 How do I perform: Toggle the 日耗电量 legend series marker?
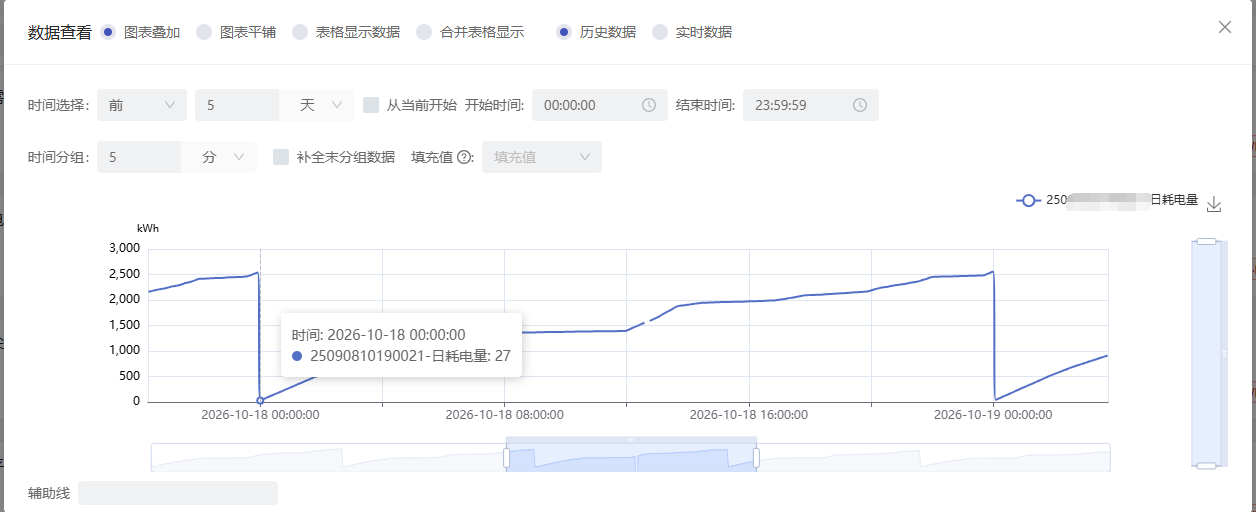point(1028,200)
